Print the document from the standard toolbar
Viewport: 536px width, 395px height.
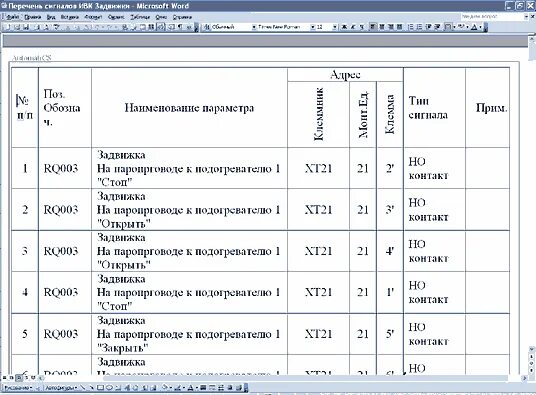pos(38,27)
